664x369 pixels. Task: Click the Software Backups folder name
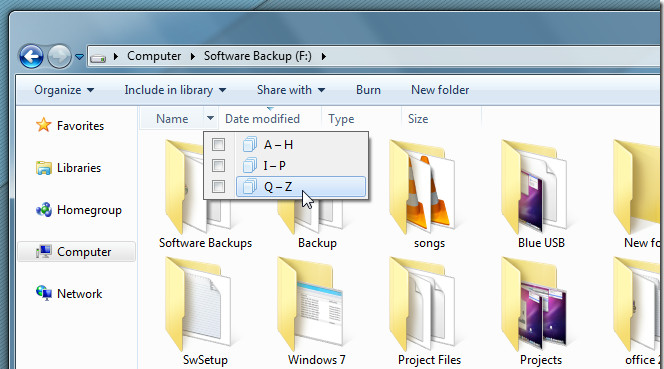click(205, 243)
